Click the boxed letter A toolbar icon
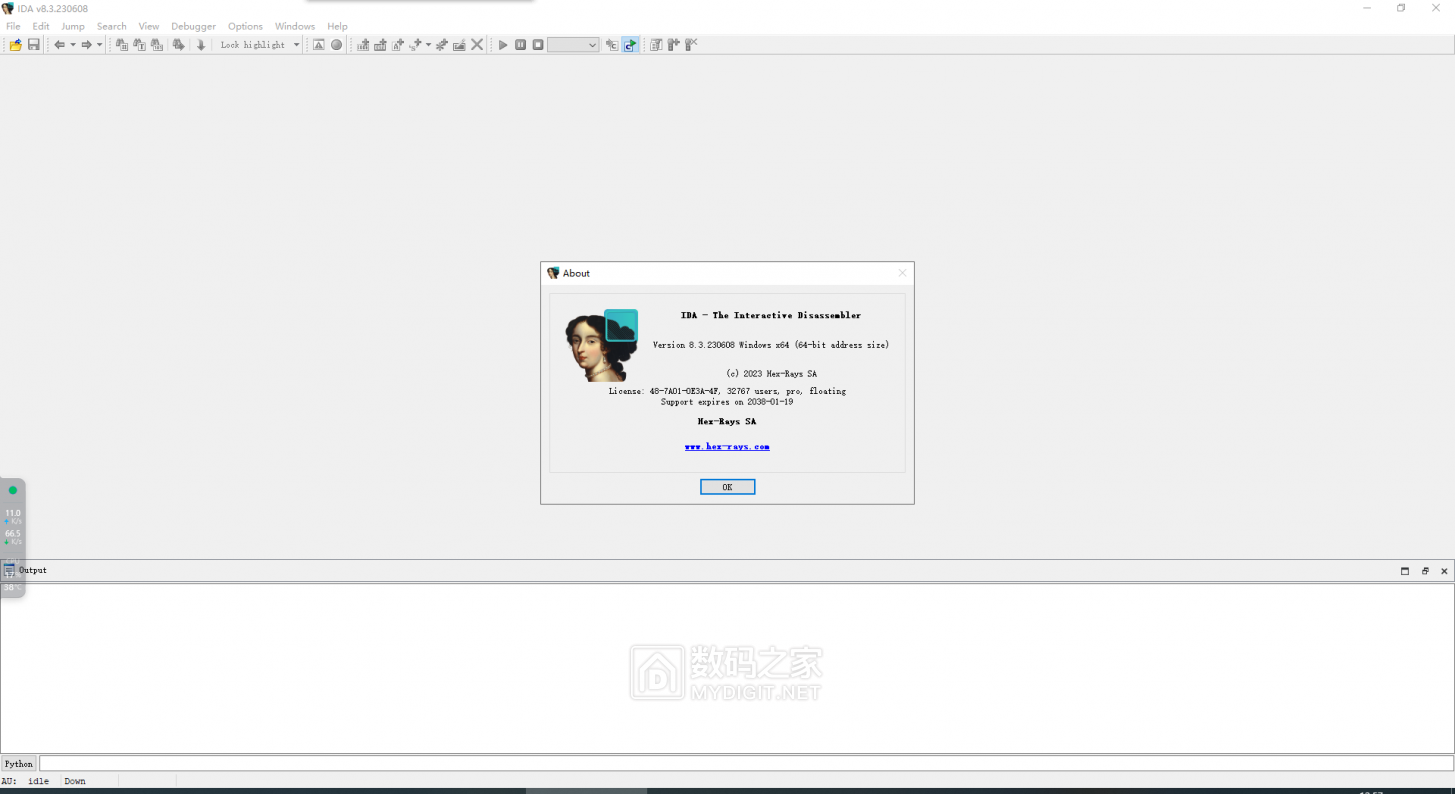The height and width of the screenshot is (794, 1455). pyautogui.click(x=319, y=45)
